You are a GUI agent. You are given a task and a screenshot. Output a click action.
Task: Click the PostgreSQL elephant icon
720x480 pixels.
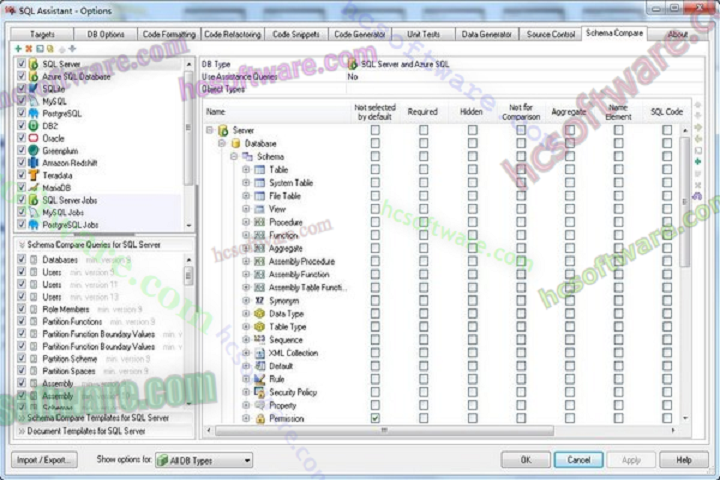pos(34,113)
